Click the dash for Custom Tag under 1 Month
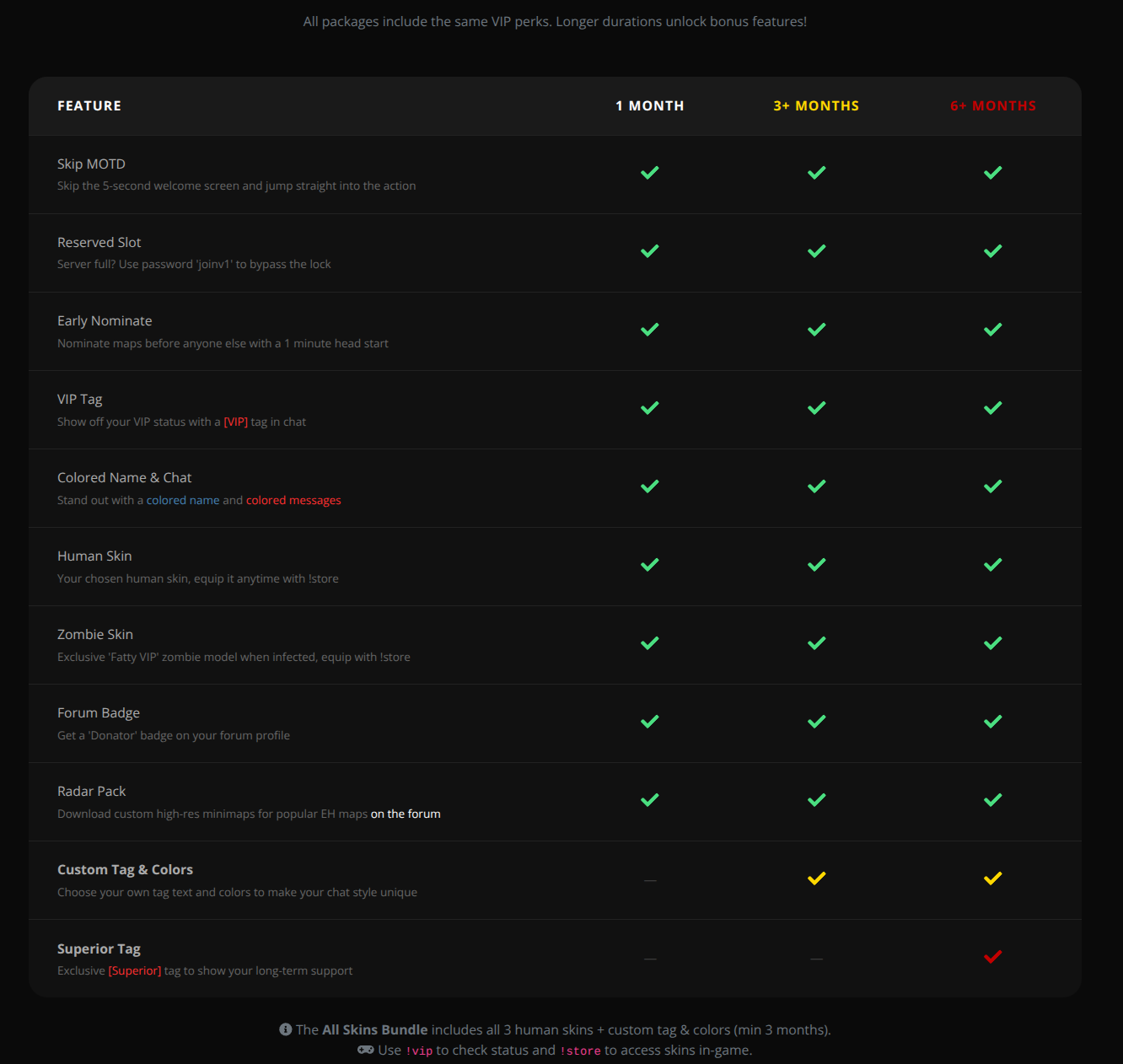The width and height of the screenshot is (1123, 1064). click(x=649, y=880)
